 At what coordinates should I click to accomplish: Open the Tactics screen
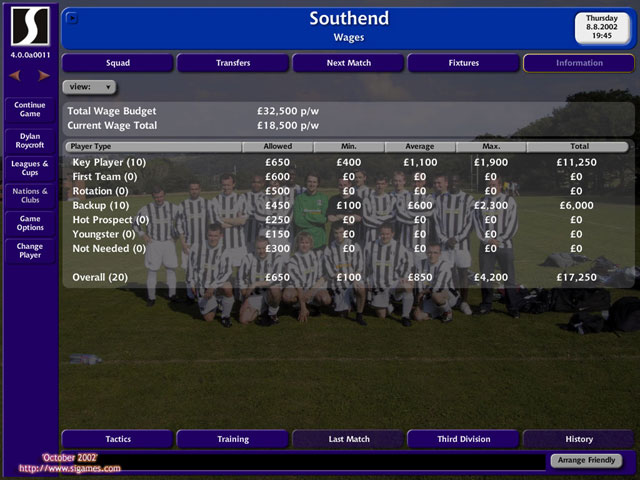(118, 439)
